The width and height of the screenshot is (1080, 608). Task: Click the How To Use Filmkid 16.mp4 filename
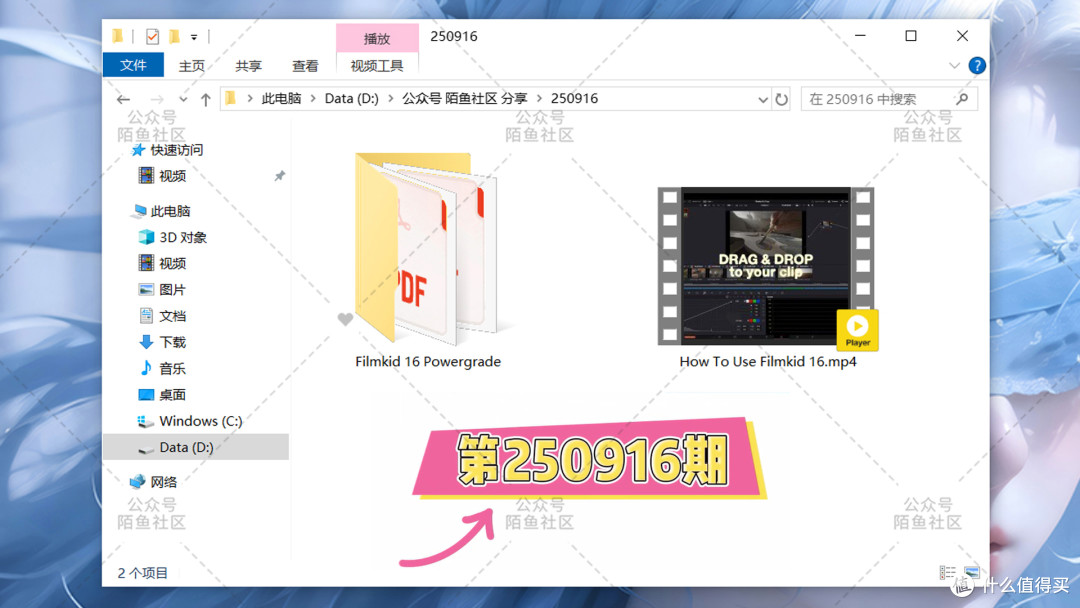pyautogui.click(x=768, y=361)
